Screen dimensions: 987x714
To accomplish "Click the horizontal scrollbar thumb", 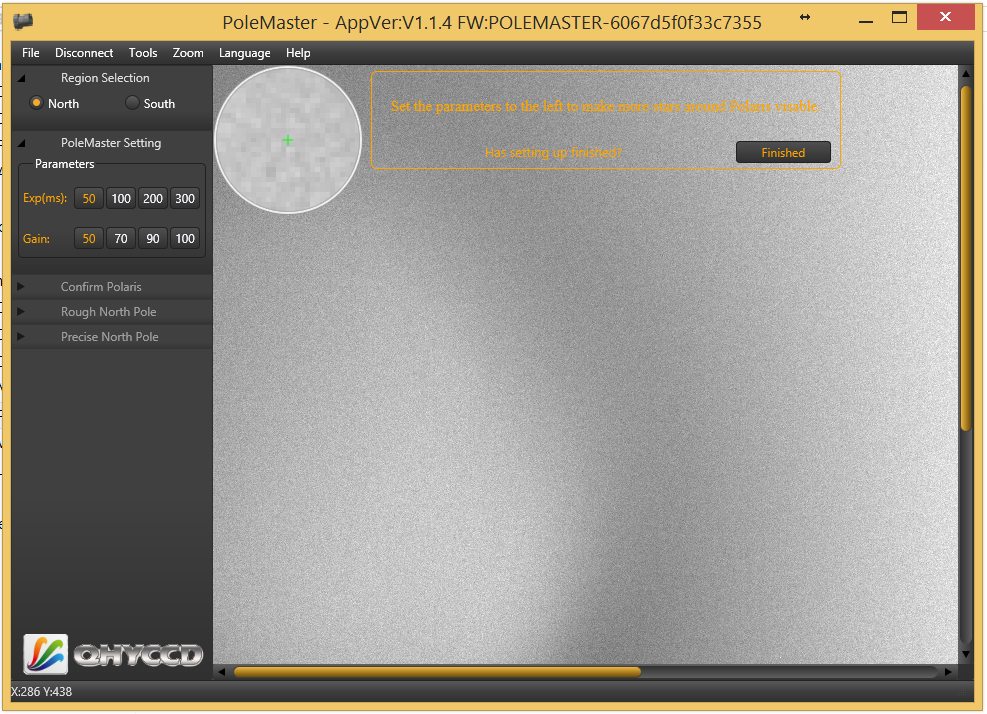I will pyautogui.click(x=437, y=672).
